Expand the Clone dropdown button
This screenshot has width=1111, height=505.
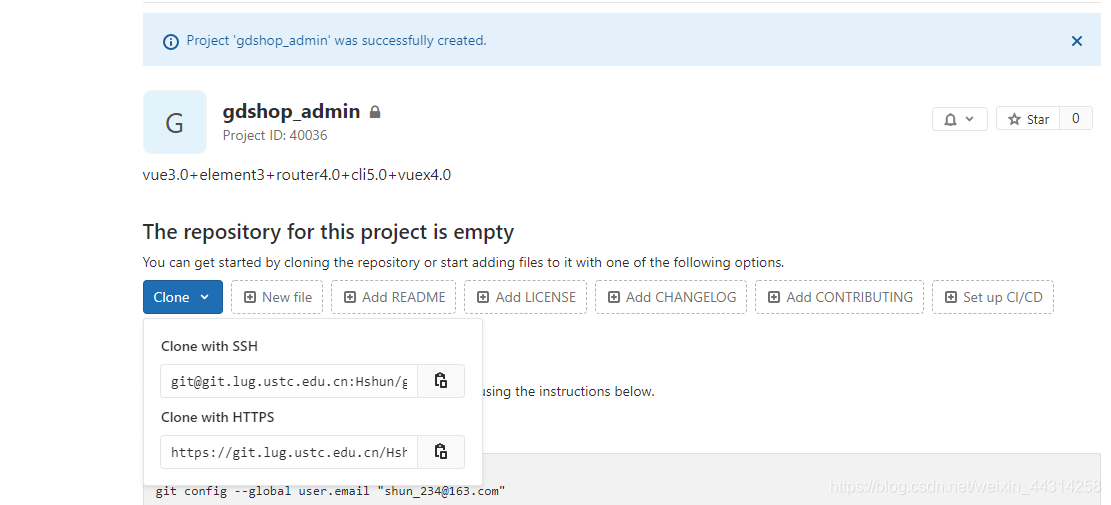(x=183, y=297)
